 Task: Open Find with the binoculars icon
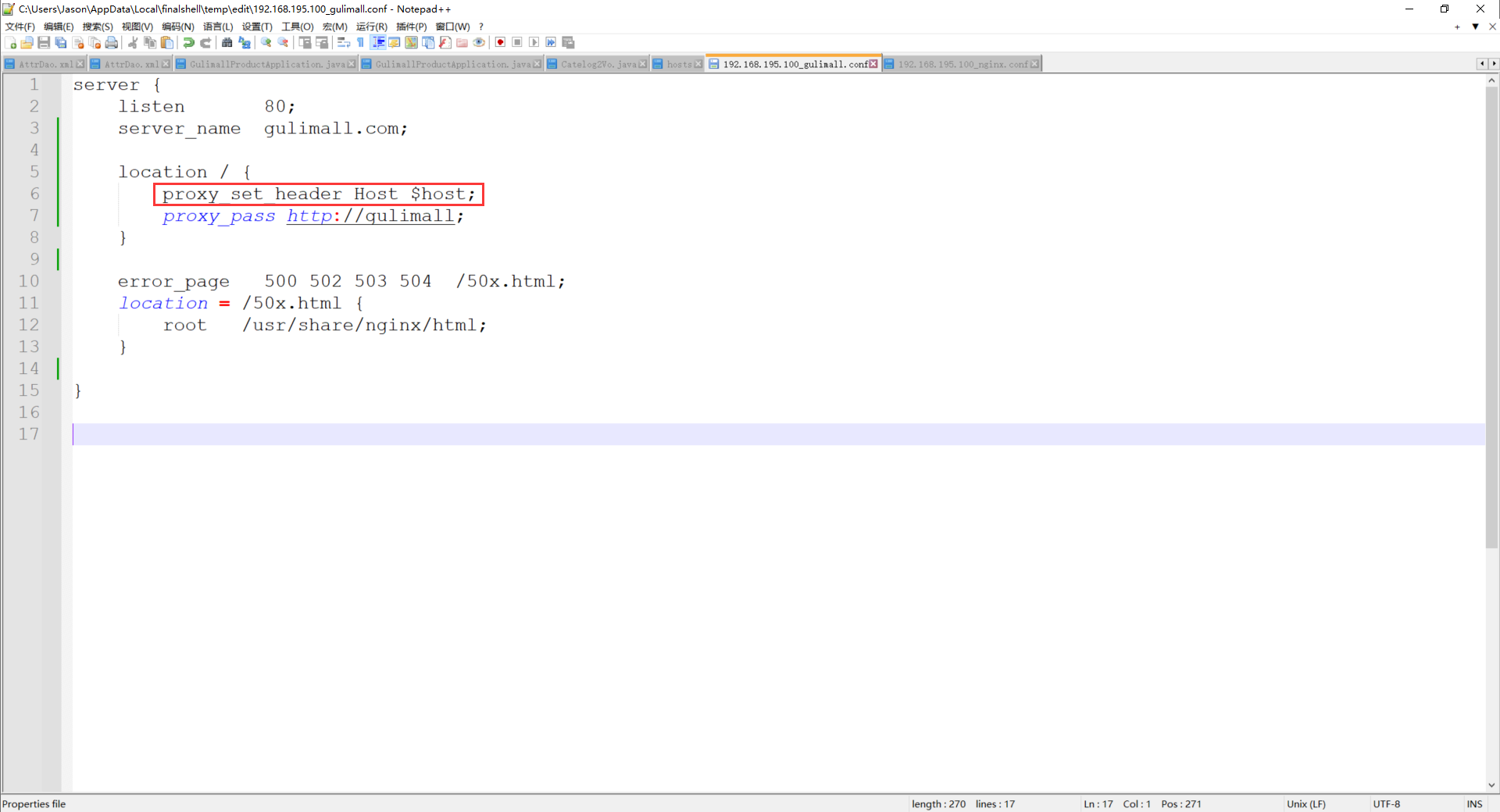[x=227, y=43]
